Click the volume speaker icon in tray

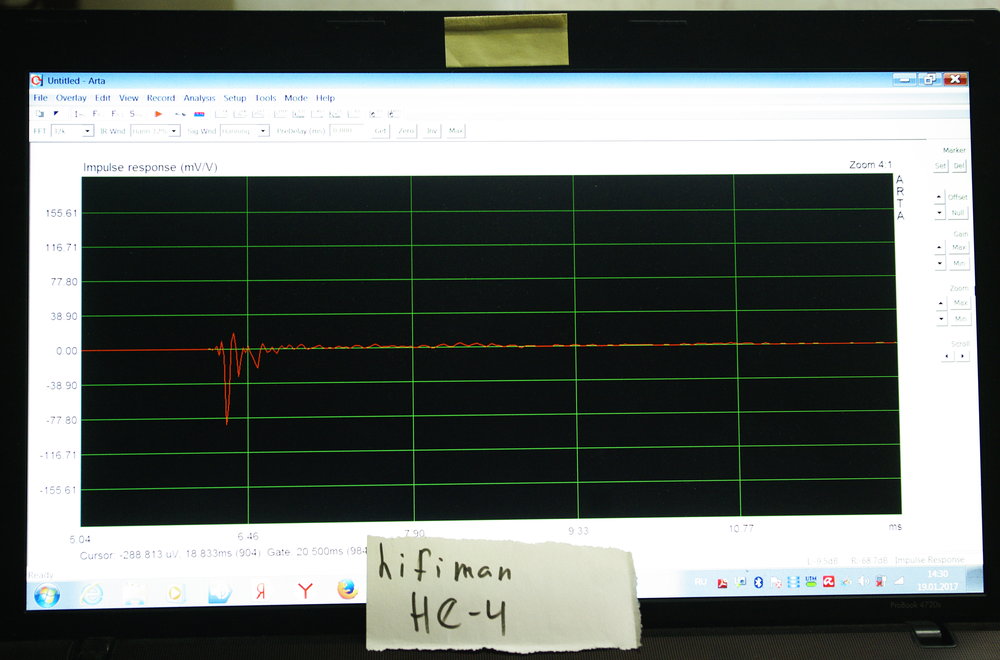(862, 582)
